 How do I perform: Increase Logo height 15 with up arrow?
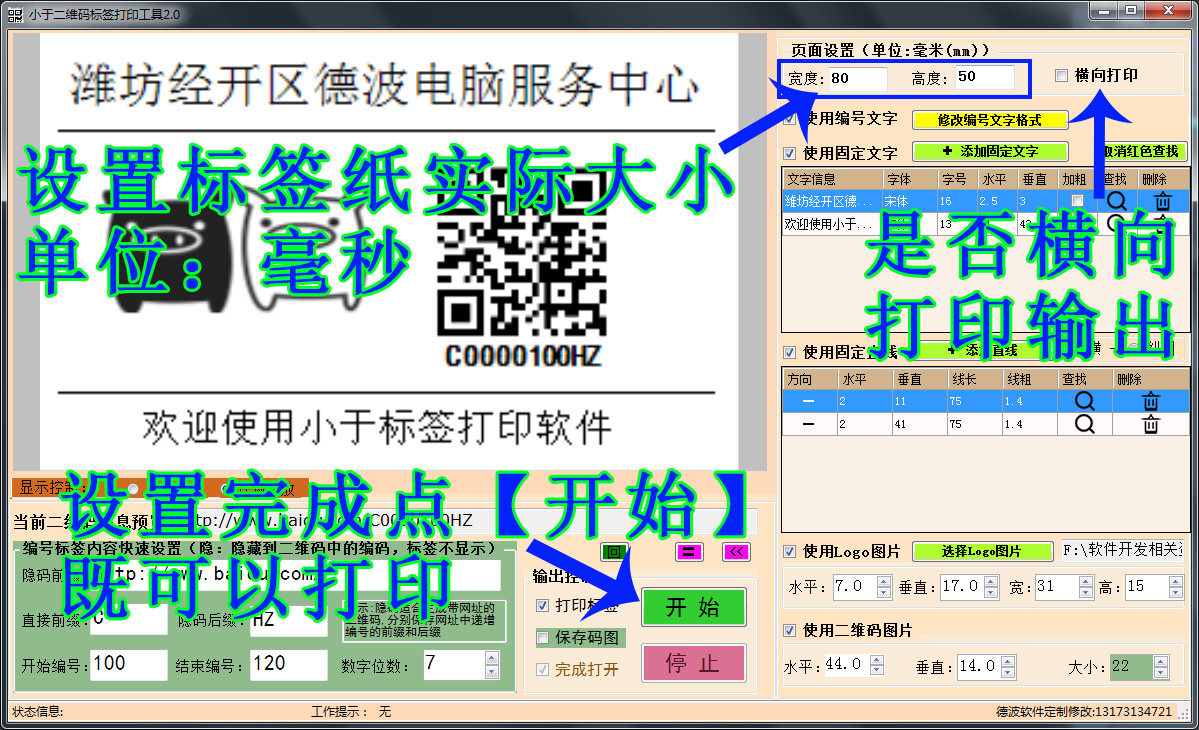click(x=1177, y=582)
